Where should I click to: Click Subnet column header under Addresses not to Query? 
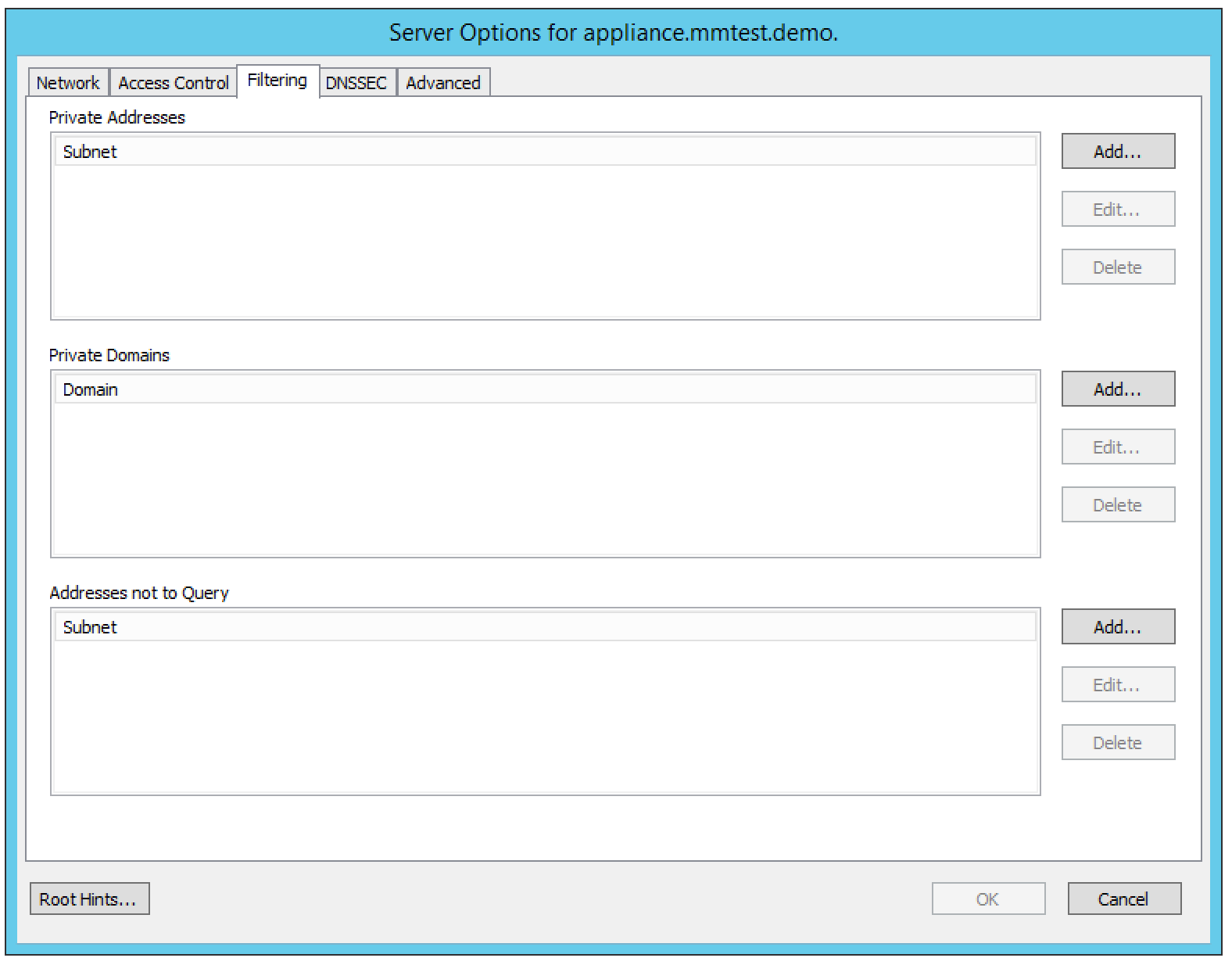coord(545,627)
